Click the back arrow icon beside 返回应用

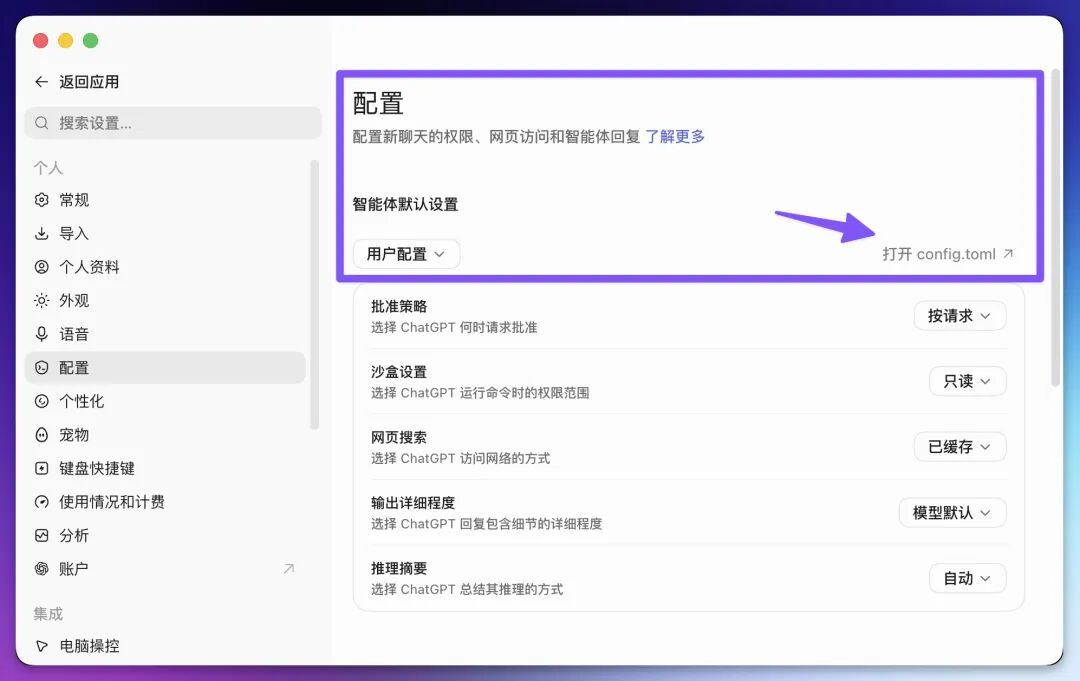[41, 82]
